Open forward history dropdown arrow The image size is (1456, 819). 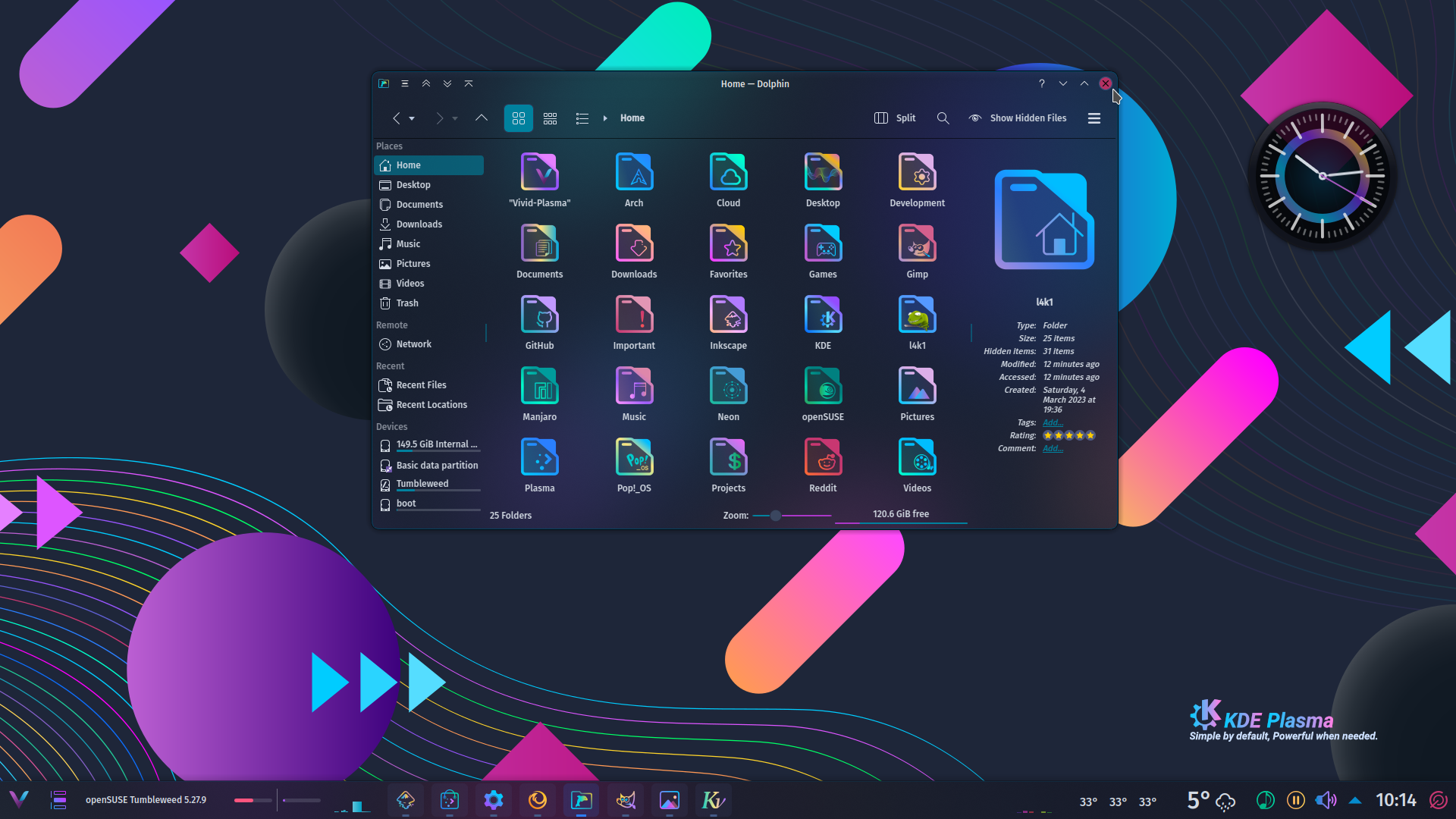(455, 119)
